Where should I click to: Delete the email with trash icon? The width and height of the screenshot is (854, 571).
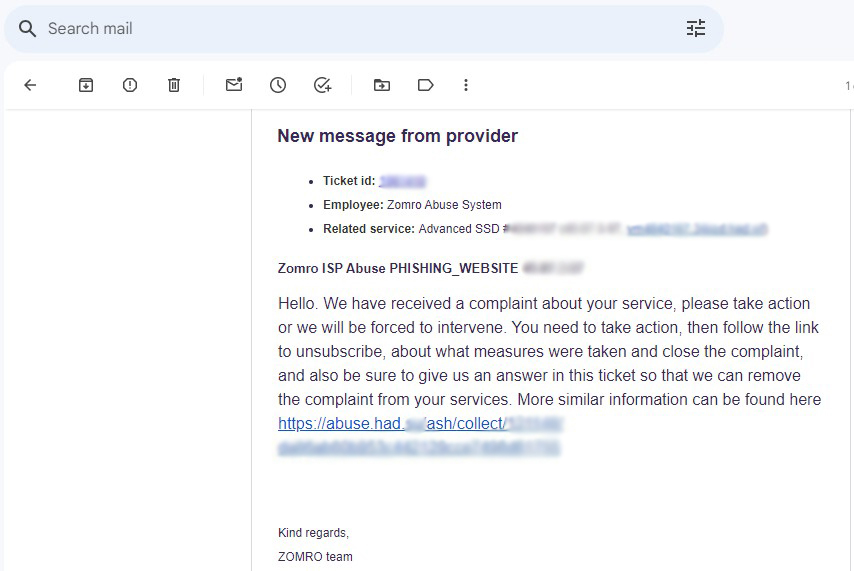coord(174,85)
